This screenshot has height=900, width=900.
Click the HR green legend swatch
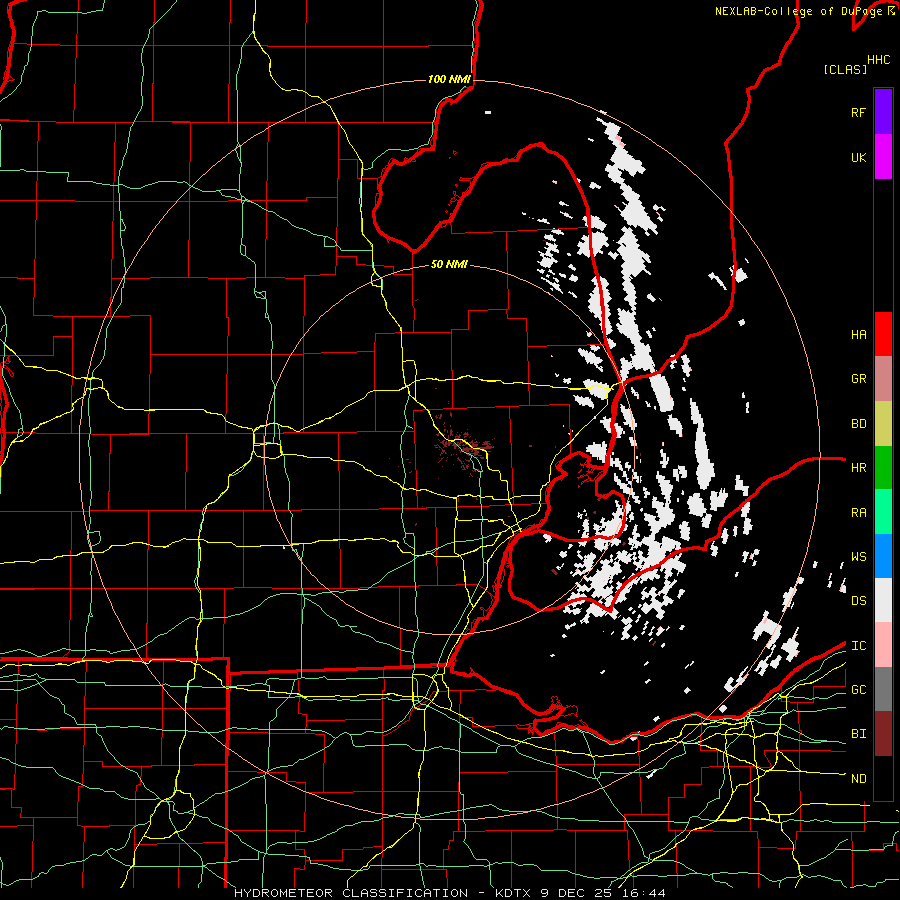click(883, 467)
